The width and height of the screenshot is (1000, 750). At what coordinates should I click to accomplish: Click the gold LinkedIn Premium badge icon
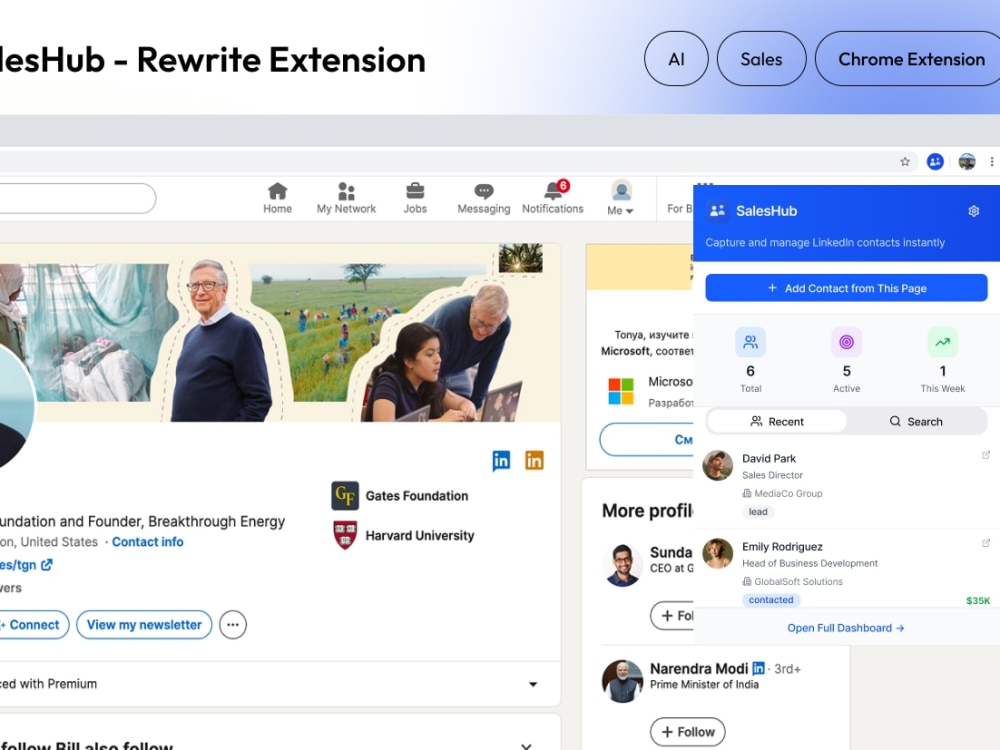pos(534,460)
